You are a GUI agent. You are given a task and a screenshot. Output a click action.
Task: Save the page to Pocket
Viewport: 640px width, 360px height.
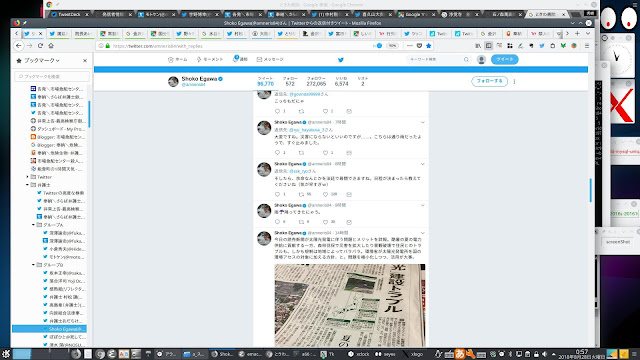click(x=419, y=46)
